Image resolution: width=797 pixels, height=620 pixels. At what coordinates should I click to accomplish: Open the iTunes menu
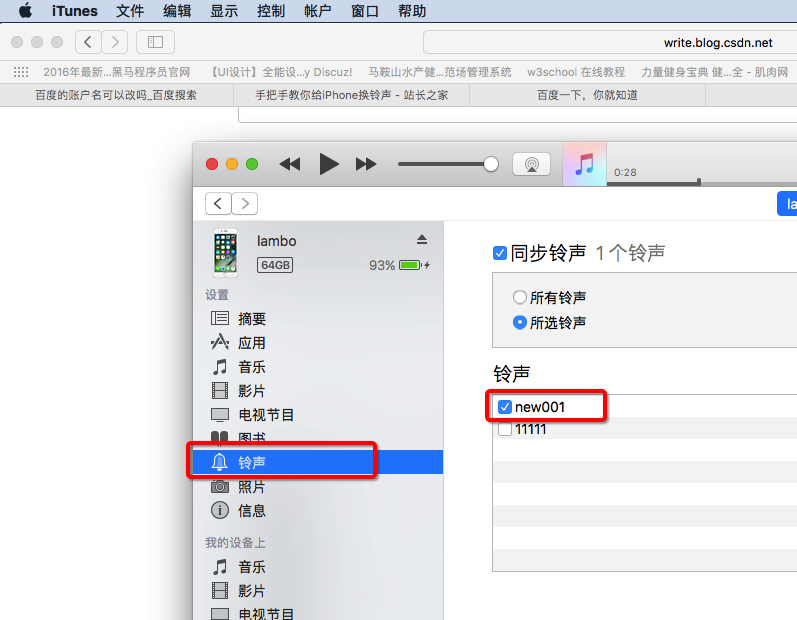tap(74, 11)
